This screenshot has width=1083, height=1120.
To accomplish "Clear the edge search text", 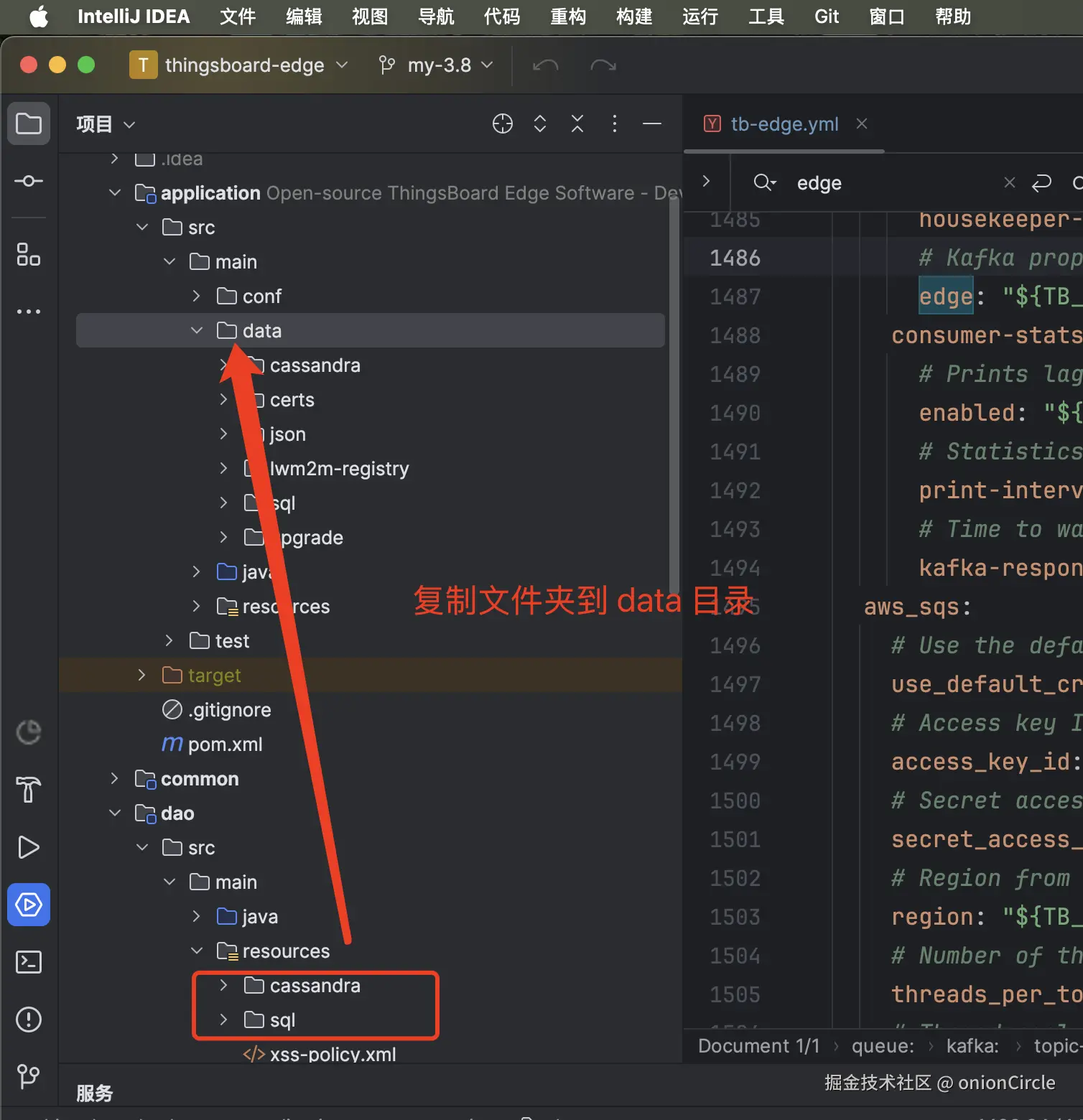I will (x=1009, y=182).
